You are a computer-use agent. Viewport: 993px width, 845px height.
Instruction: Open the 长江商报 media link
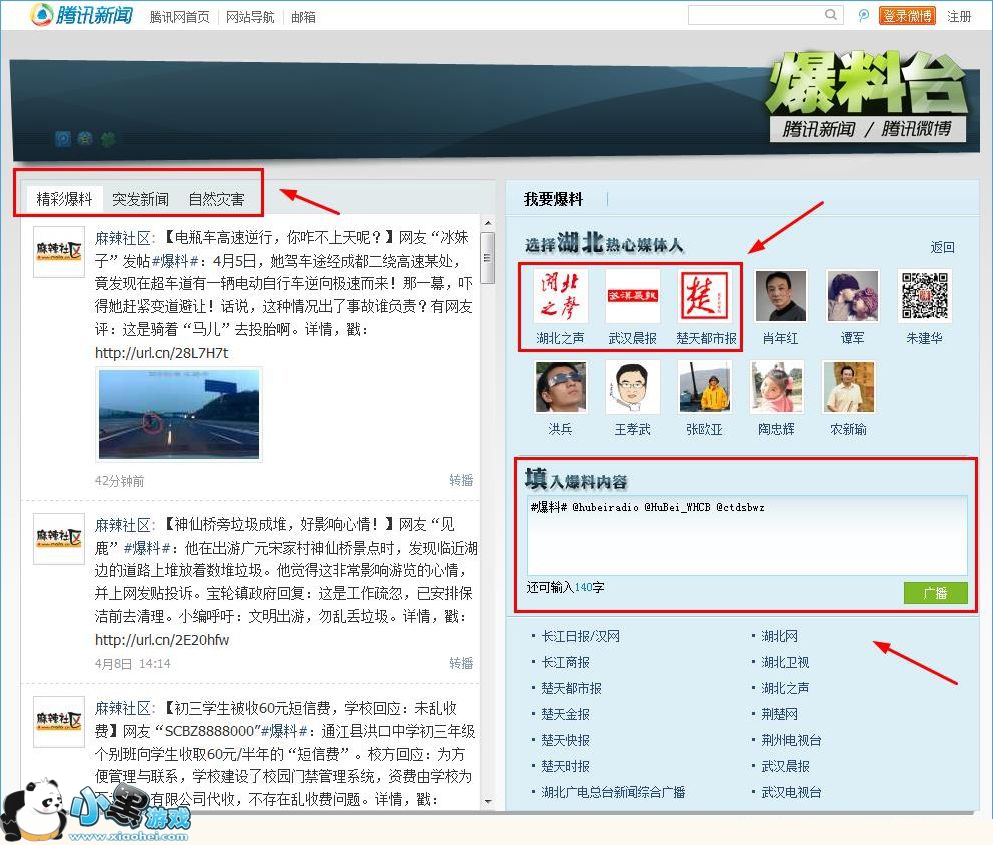coord(566,662)
